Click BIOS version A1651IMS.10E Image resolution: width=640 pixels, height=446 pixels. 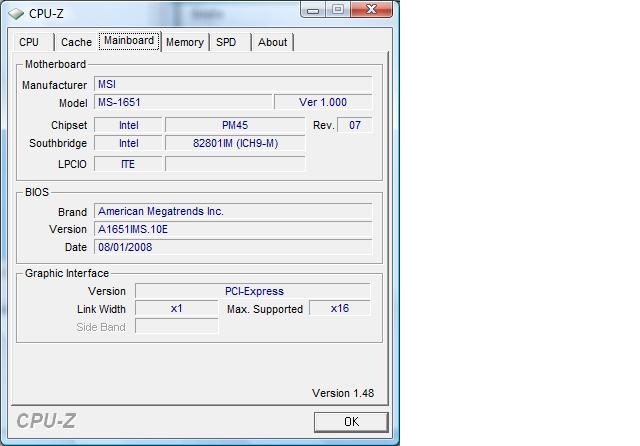(x=233, y=229)
